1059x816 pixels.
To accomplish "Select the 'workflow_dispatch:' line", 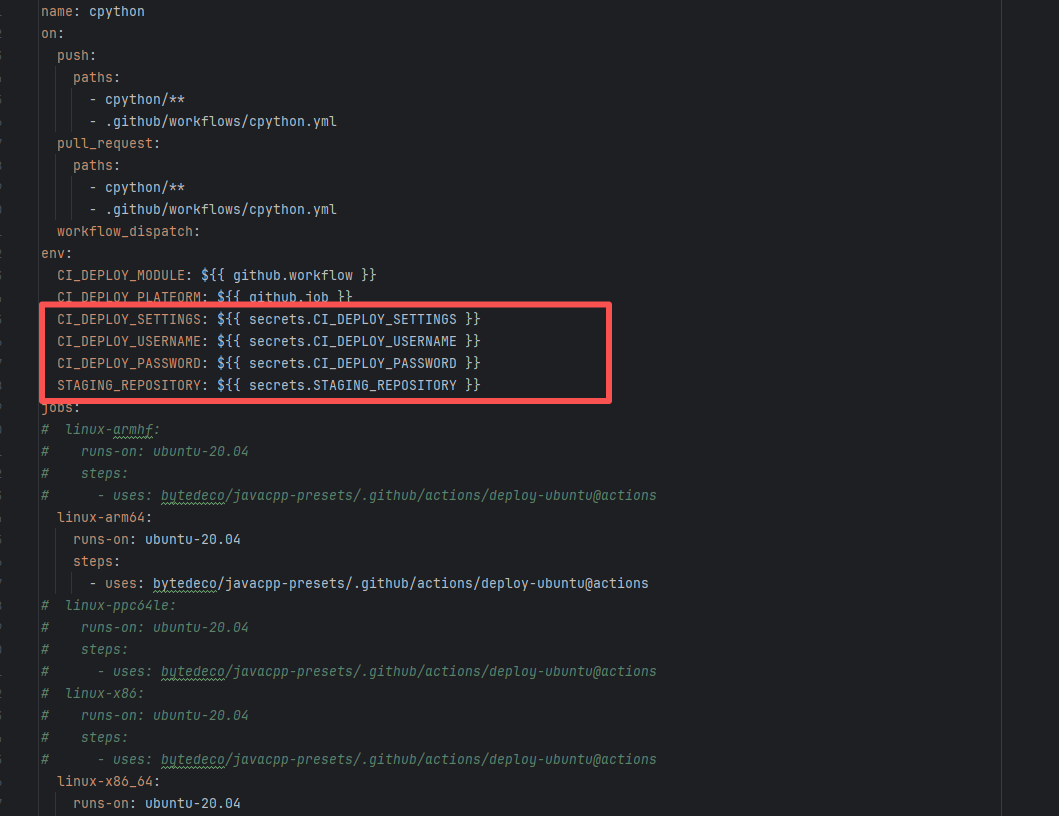I will [x=128, y=232].
